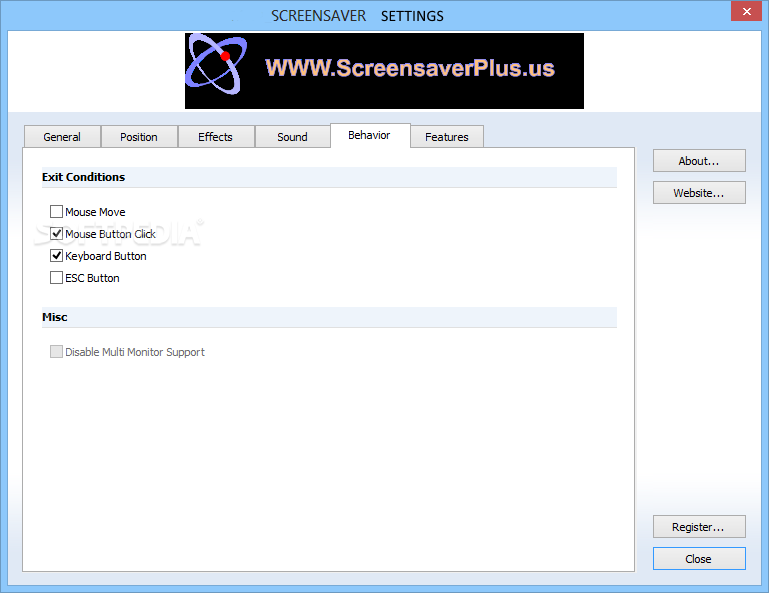Select the Effects tab
This screenshot has width=769, height=593.
[216, 137]
